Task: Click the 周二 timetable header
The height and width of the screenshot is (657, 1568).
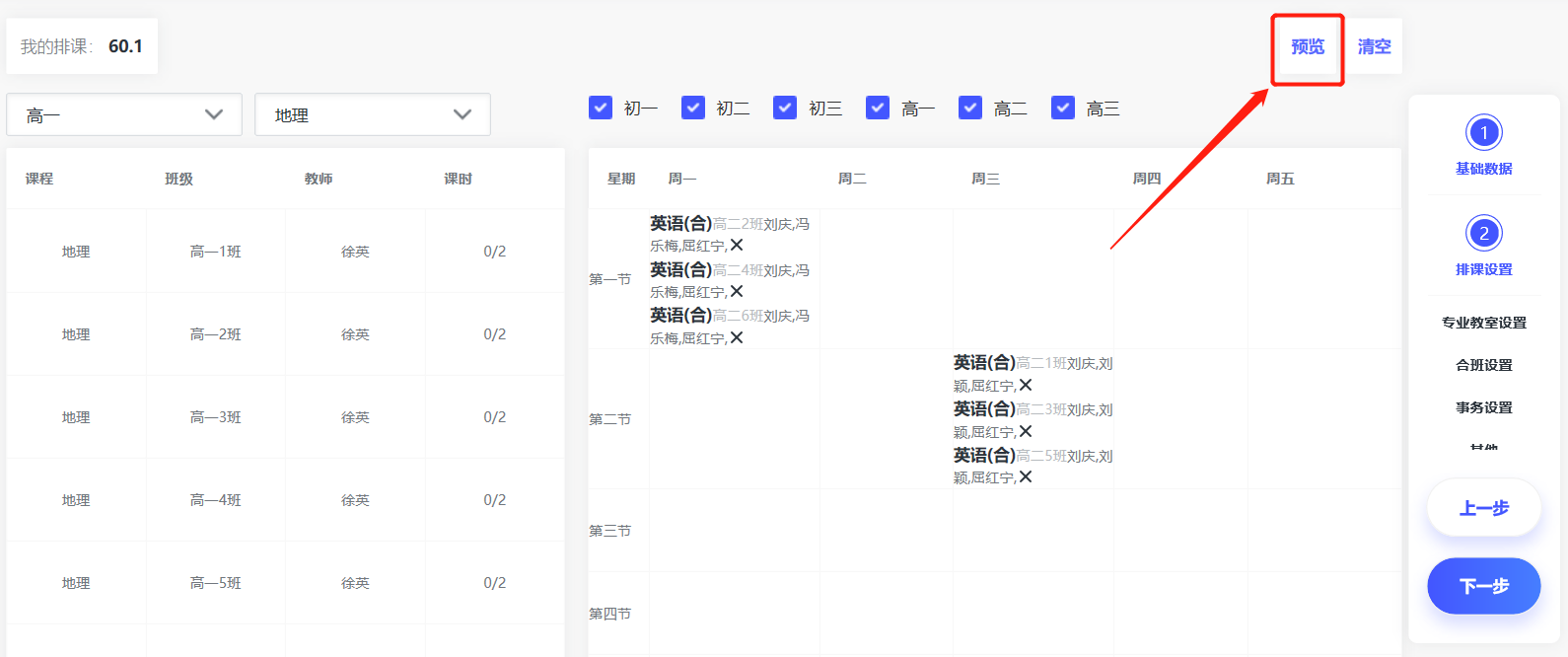Action: tap(852, 179)
